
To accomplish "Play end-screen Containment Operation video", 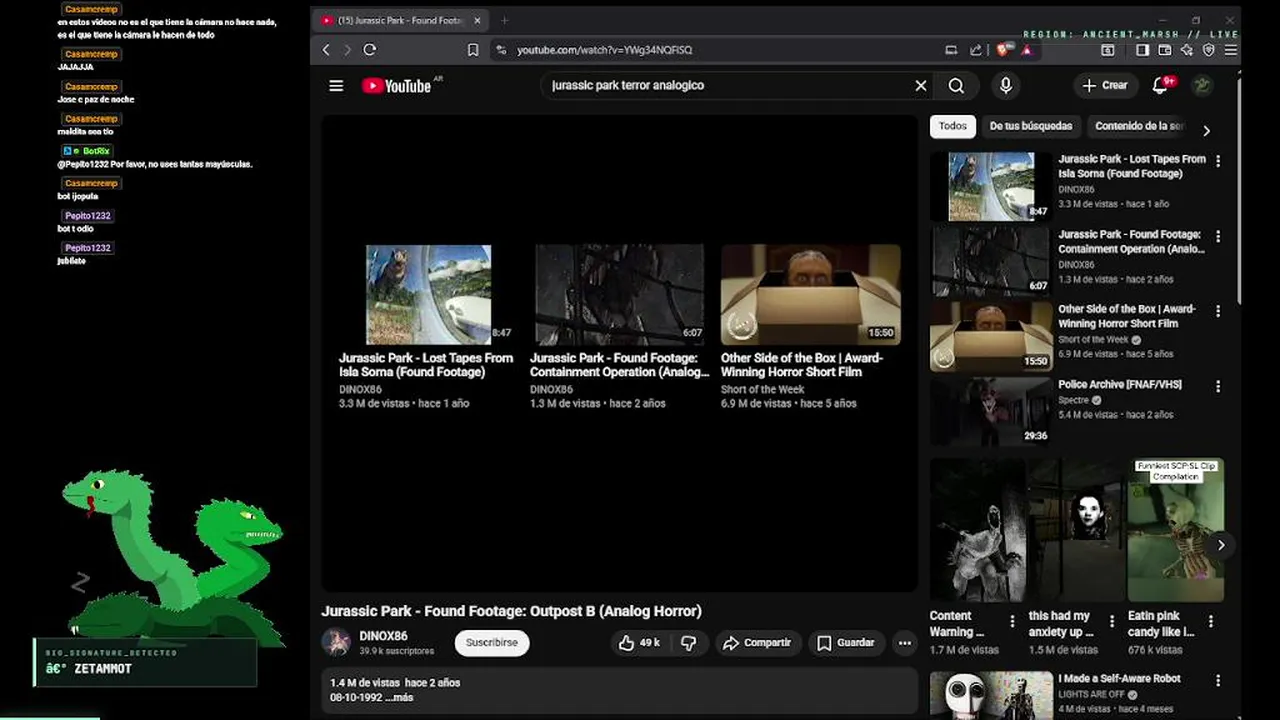I will [619, 295].
